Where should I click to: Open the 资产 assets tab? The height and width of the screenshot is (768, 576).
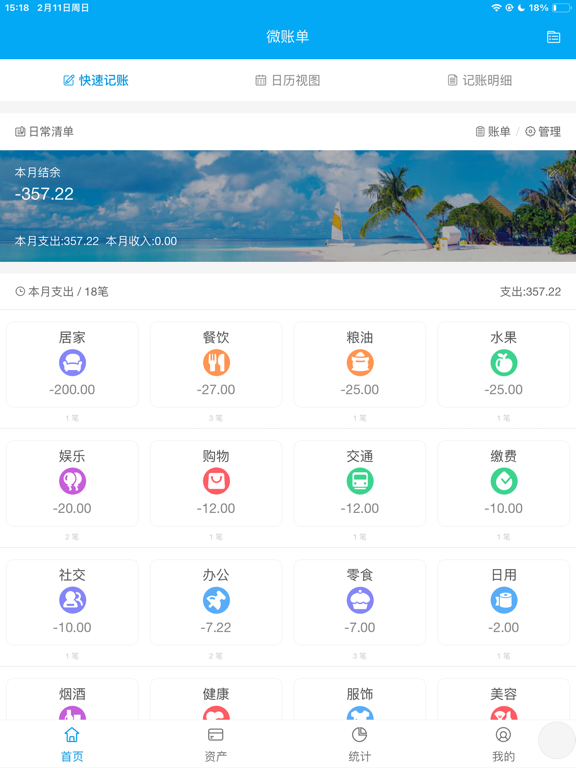(x=216, y=744)
